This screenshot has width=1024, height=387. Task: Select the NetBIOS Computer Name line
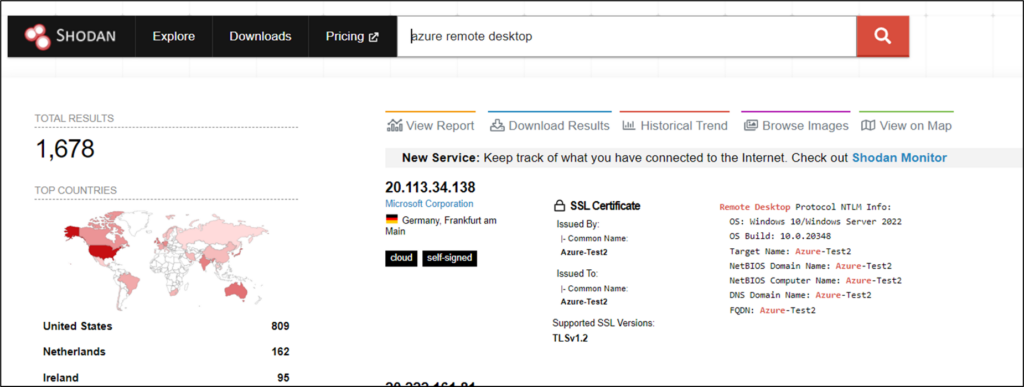(x=816, y=281)
